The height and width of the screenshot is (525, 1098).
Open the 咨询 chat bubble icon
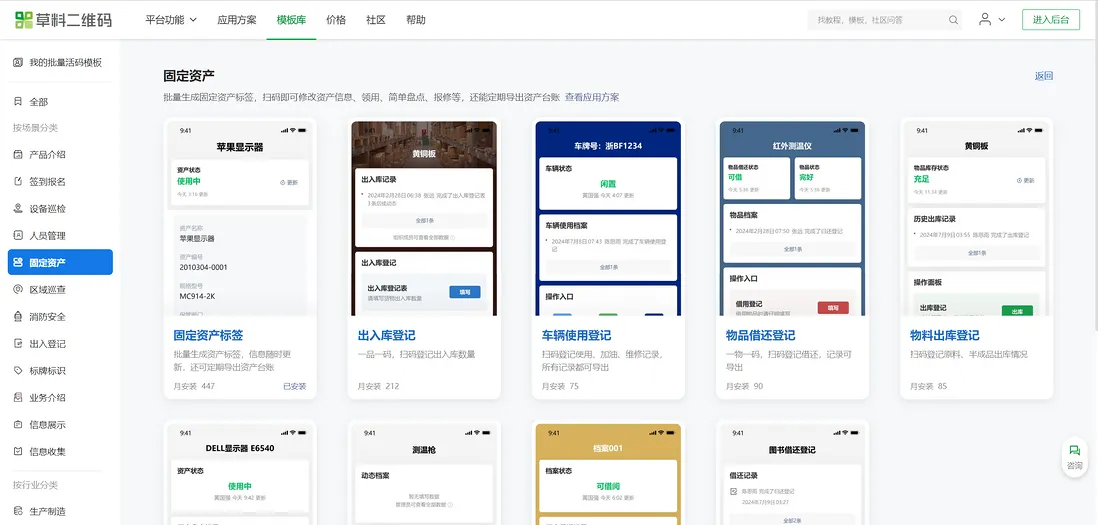[x=1074, y=451]
